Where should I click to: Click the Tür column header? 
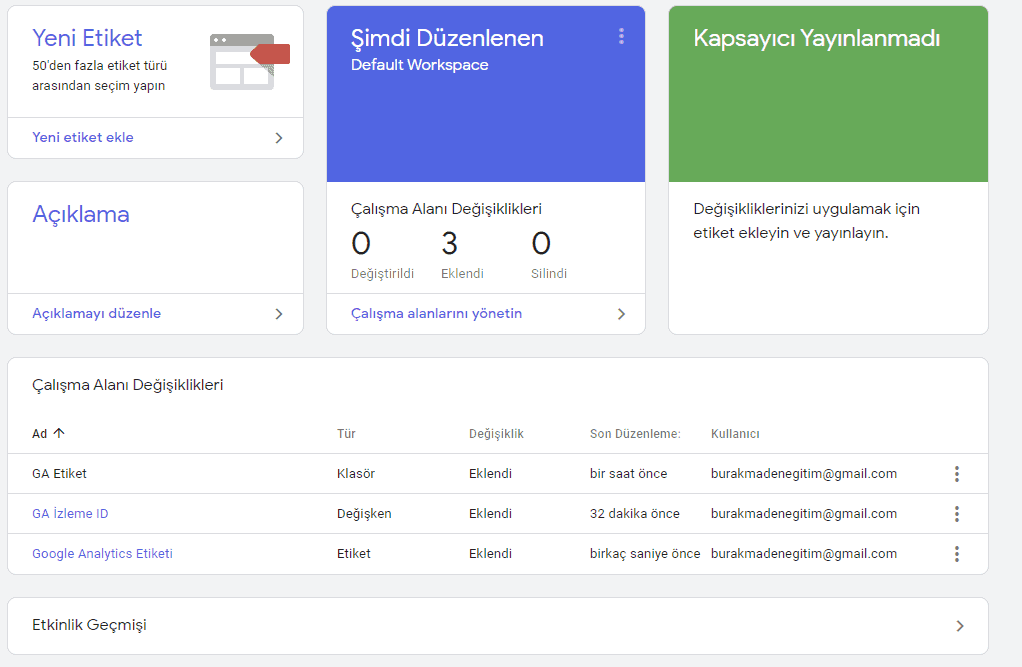point(346,434)
